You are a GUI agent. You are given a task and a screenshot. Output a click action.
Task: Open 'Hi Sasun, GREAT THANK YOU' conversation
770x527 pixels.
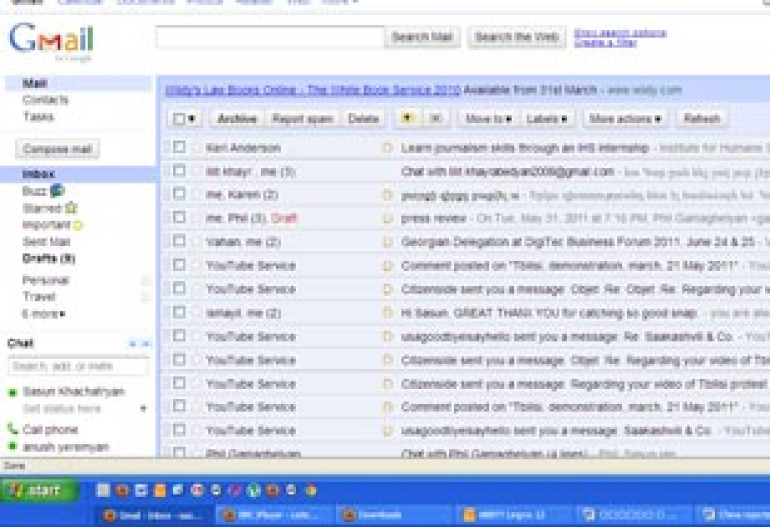click(x=549, y=313)
